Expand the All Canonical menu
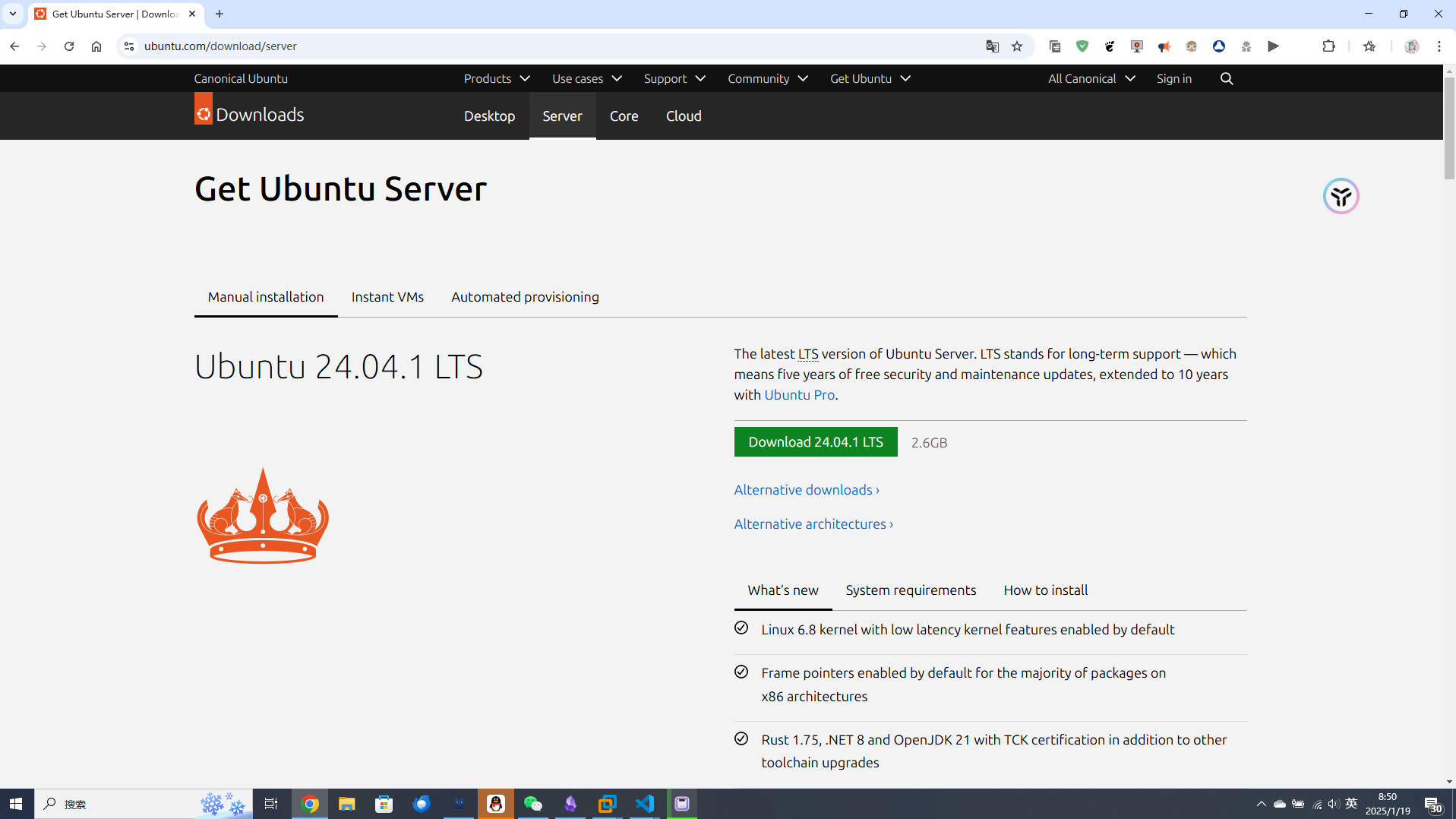 tap(1091, 78)
